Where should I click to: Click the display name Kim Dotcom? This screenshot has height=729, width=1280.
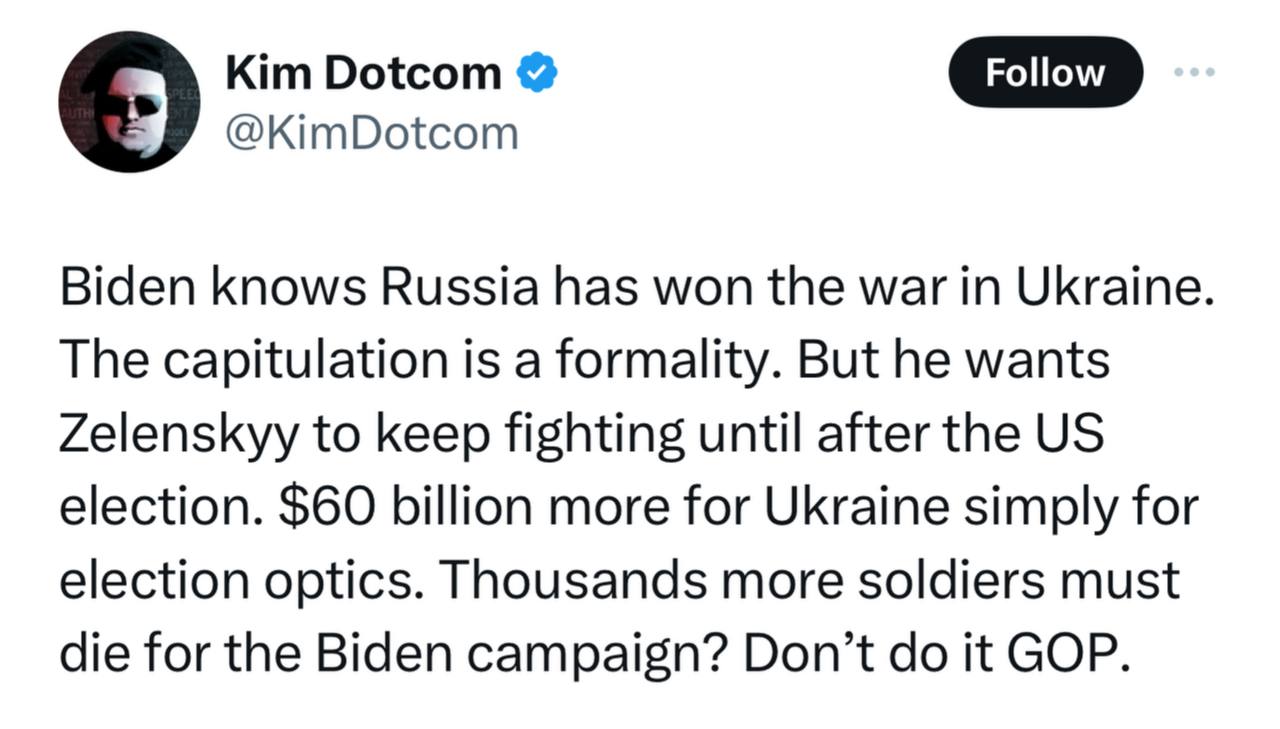pos(364,73)
